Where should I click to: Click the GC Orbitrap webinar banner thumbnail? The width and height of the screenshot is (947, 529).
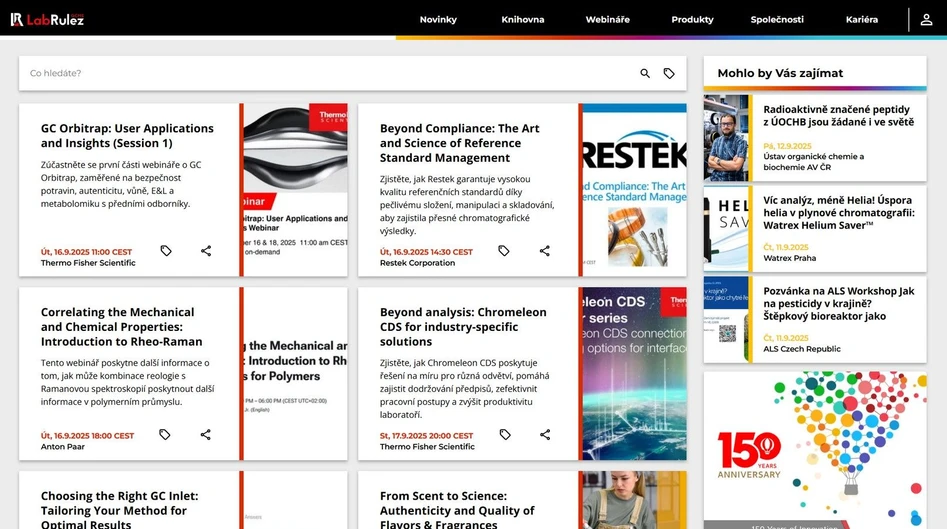pyautogui.click(x=295, y=190)
